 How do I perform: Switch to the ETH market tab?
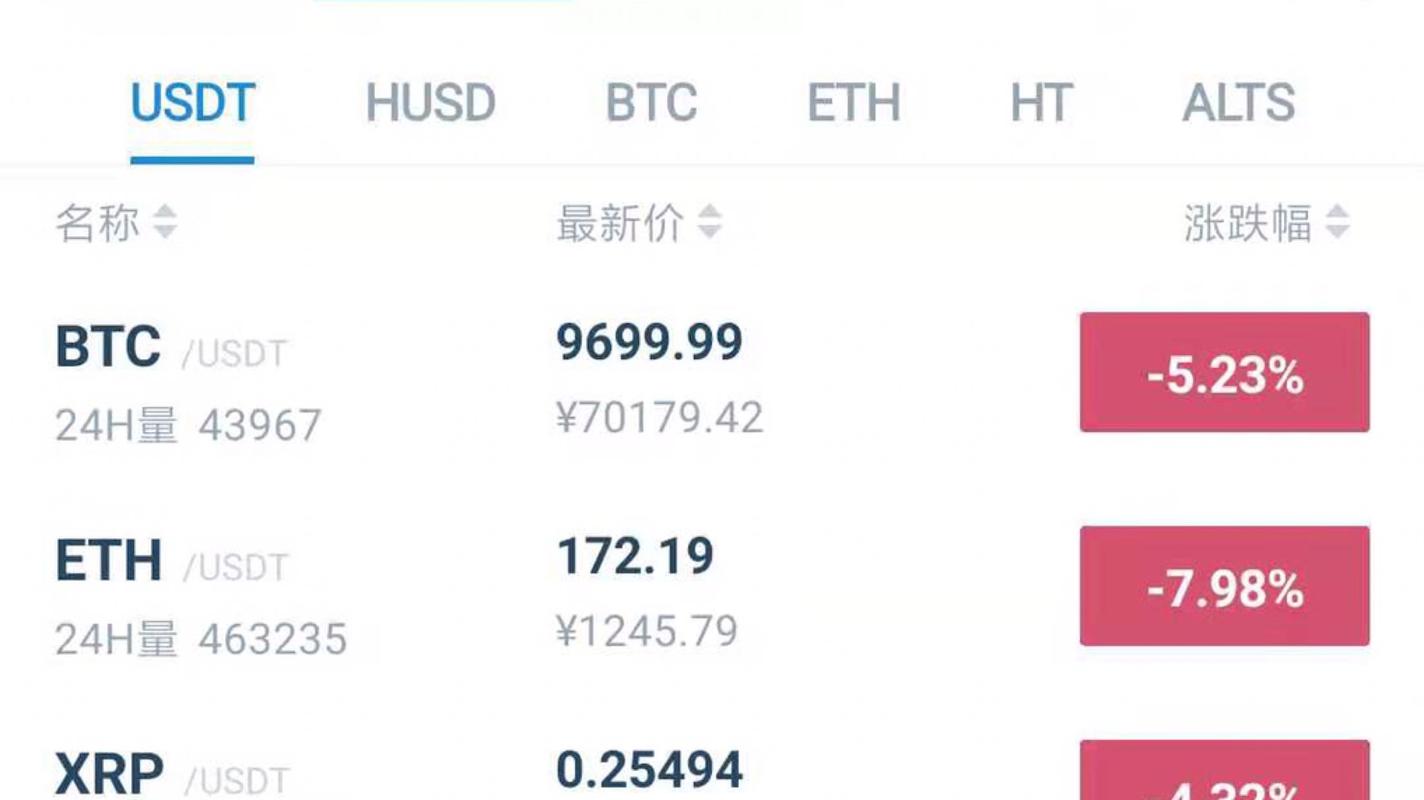[x=853, y=103]
